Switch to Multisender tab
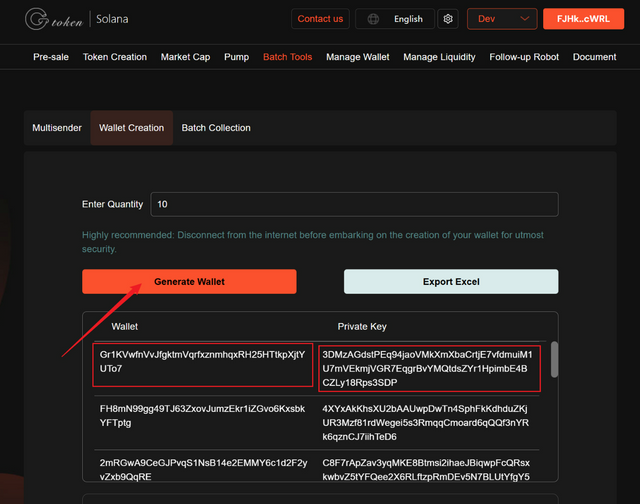Screen dimensions: 640x504 tap(57, 128)
